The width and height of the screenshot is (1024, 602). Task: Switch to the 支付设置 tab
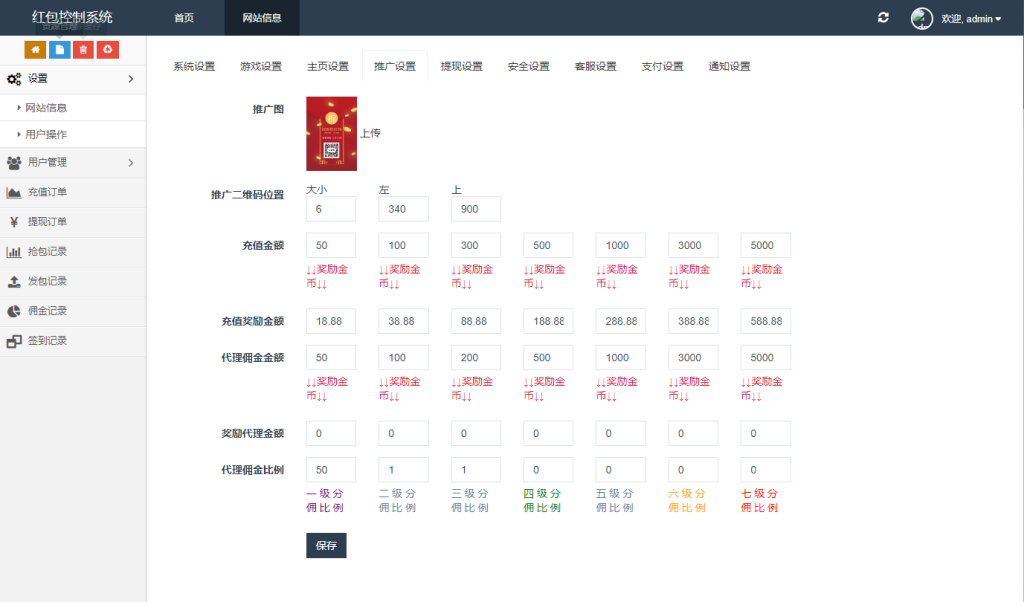tap(662, 65)
